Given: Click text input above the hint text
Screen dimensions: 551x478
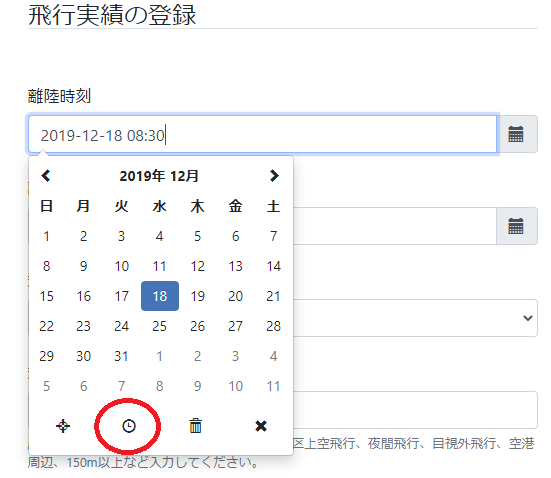Looking at the screenshot, I should [415, 410].
